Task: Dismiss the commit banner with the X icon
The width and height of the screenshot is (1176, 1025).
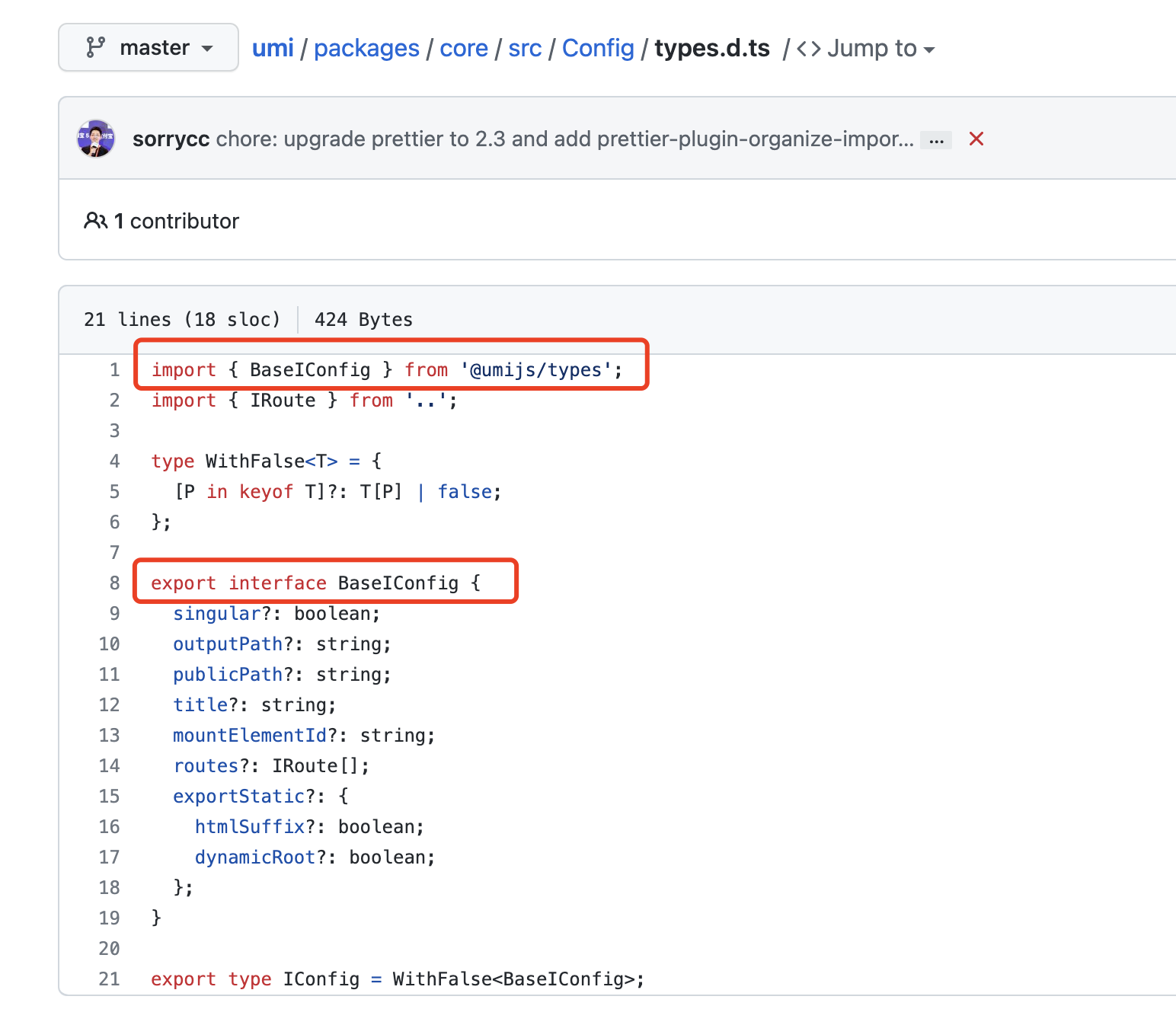Action: pos(976,139)
